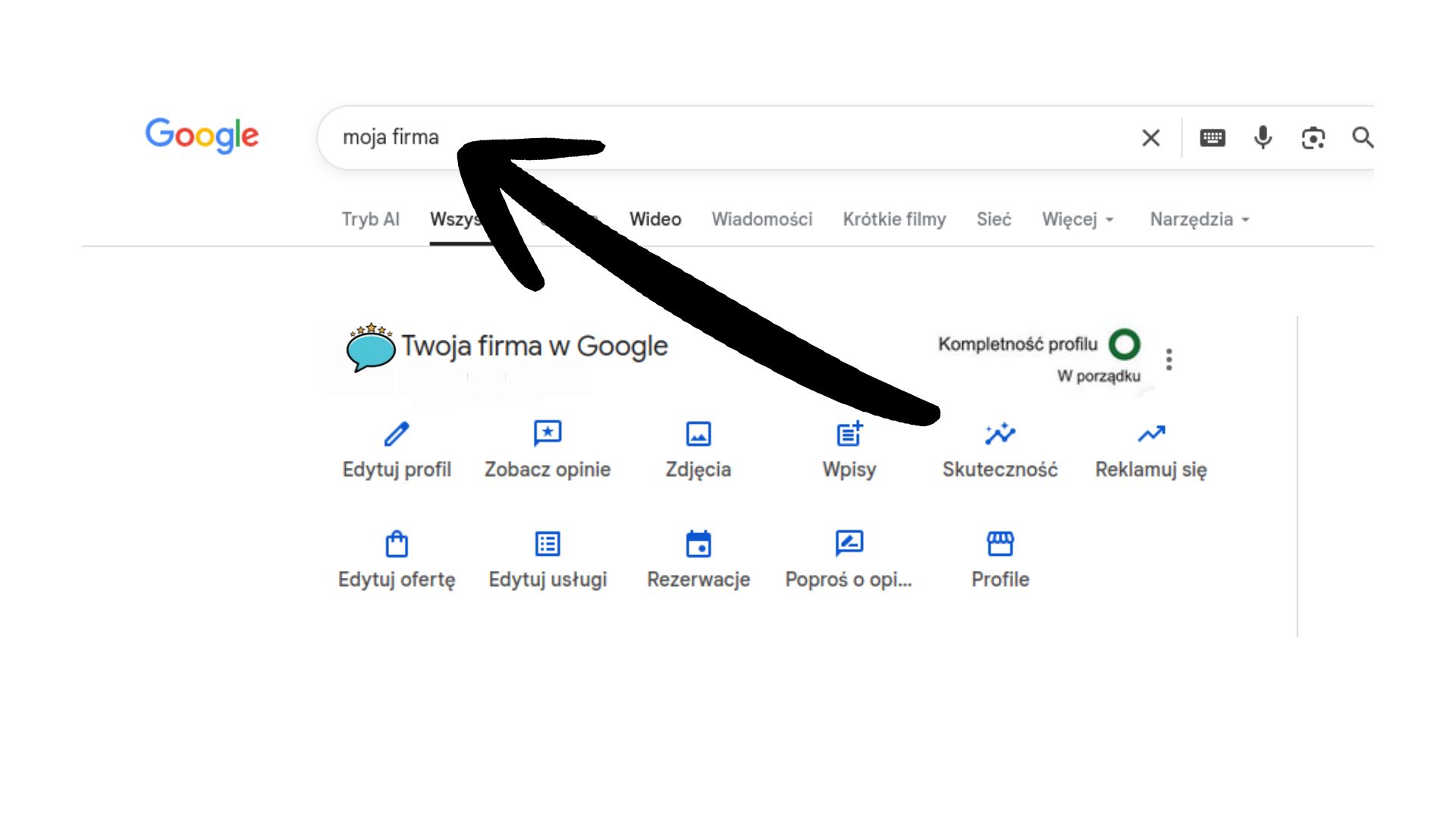Click the Zobacz opinie star bubble icon
1456x819 pixels.
(x=548, y=434)
